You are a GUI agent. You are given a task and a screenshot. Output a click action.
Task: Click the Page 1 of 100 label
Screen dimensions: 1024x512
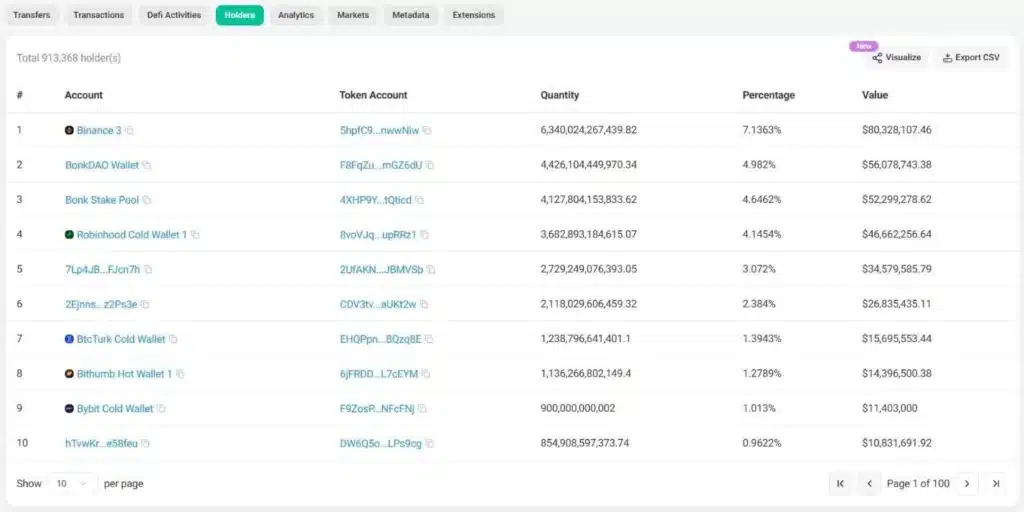918,484
